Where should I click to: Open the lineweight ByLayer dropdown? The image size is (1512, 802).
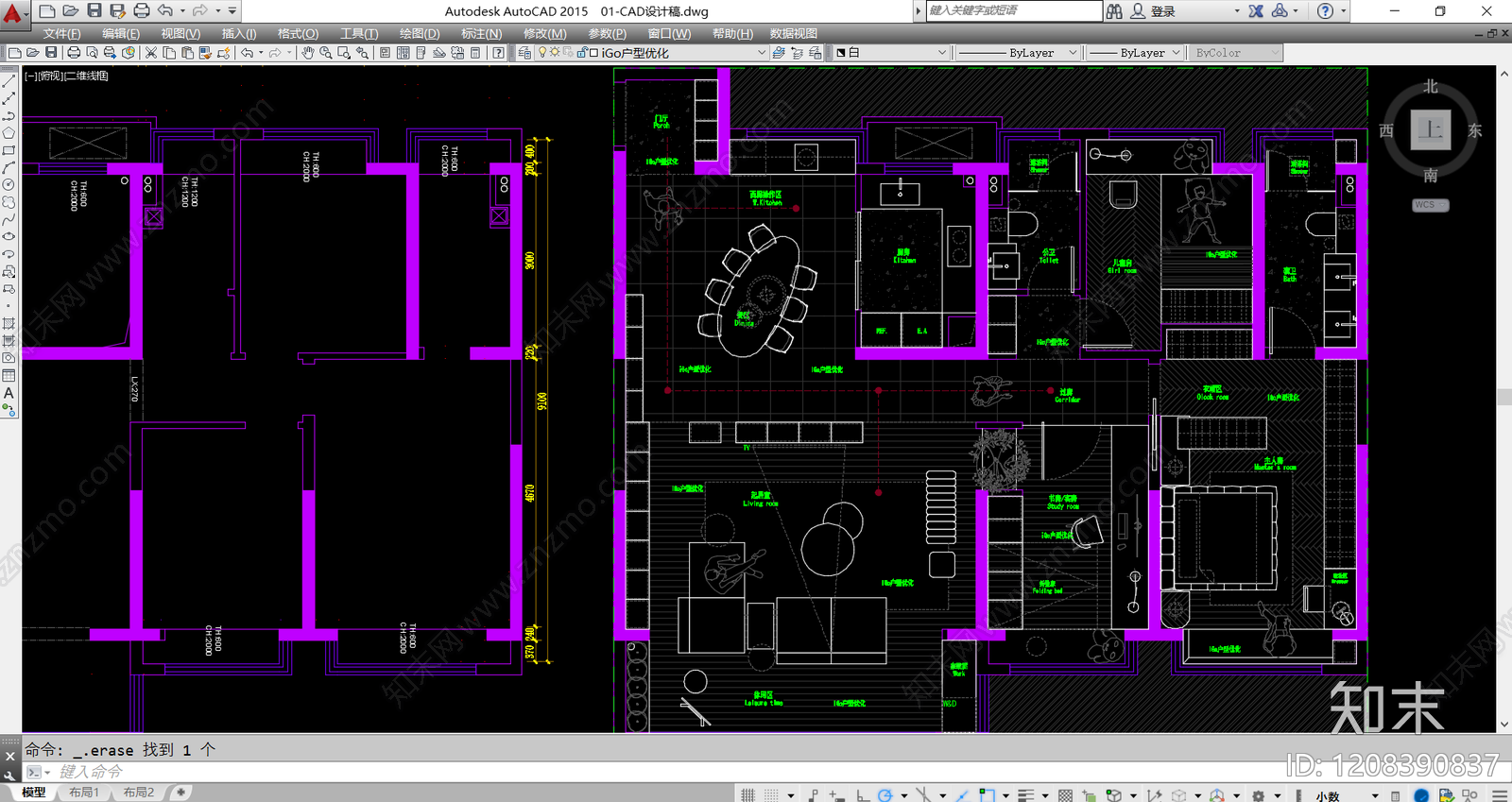pyautogui.click(x=1135, y=53)
